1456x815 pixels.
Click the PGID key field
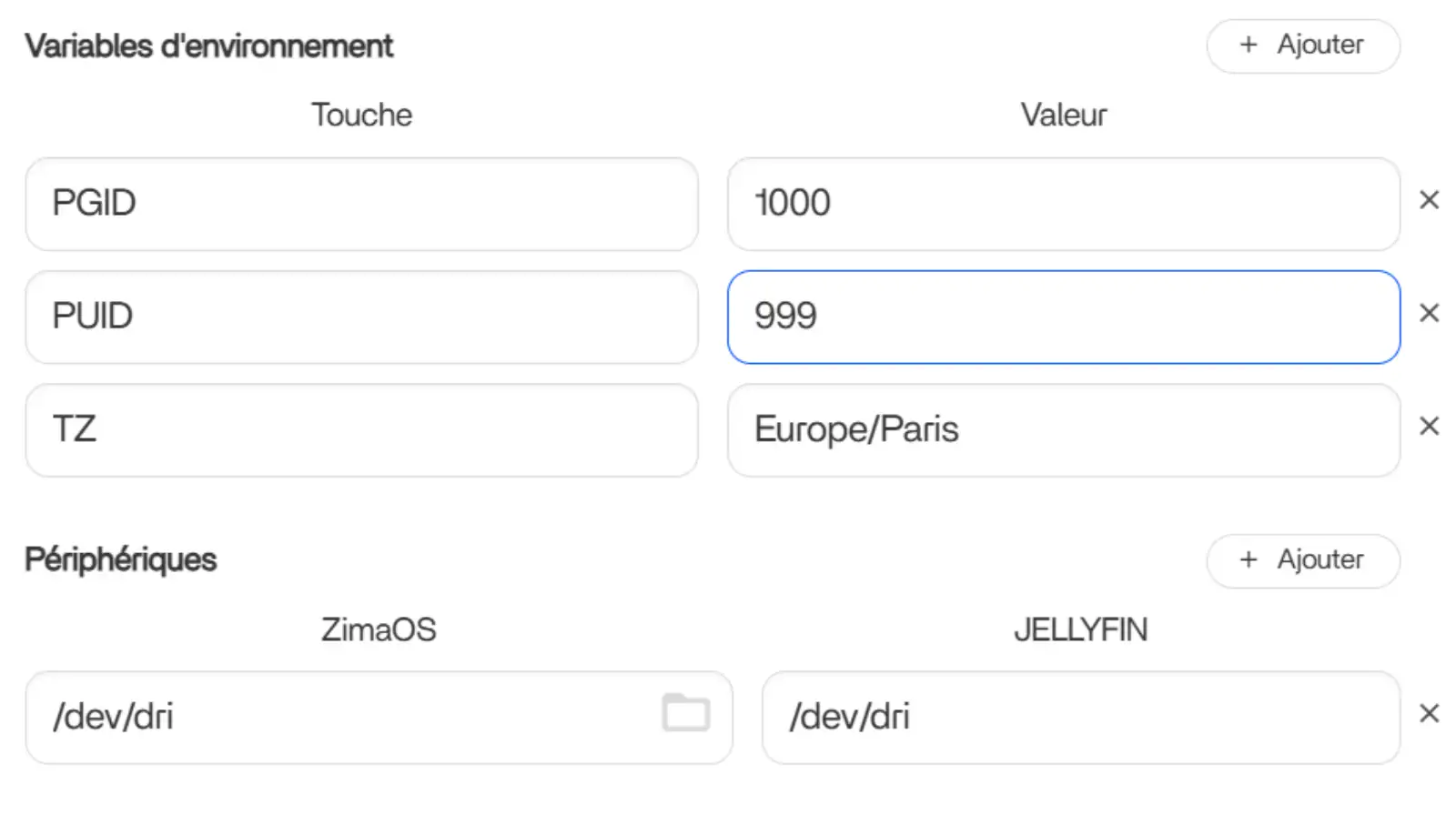361,204
